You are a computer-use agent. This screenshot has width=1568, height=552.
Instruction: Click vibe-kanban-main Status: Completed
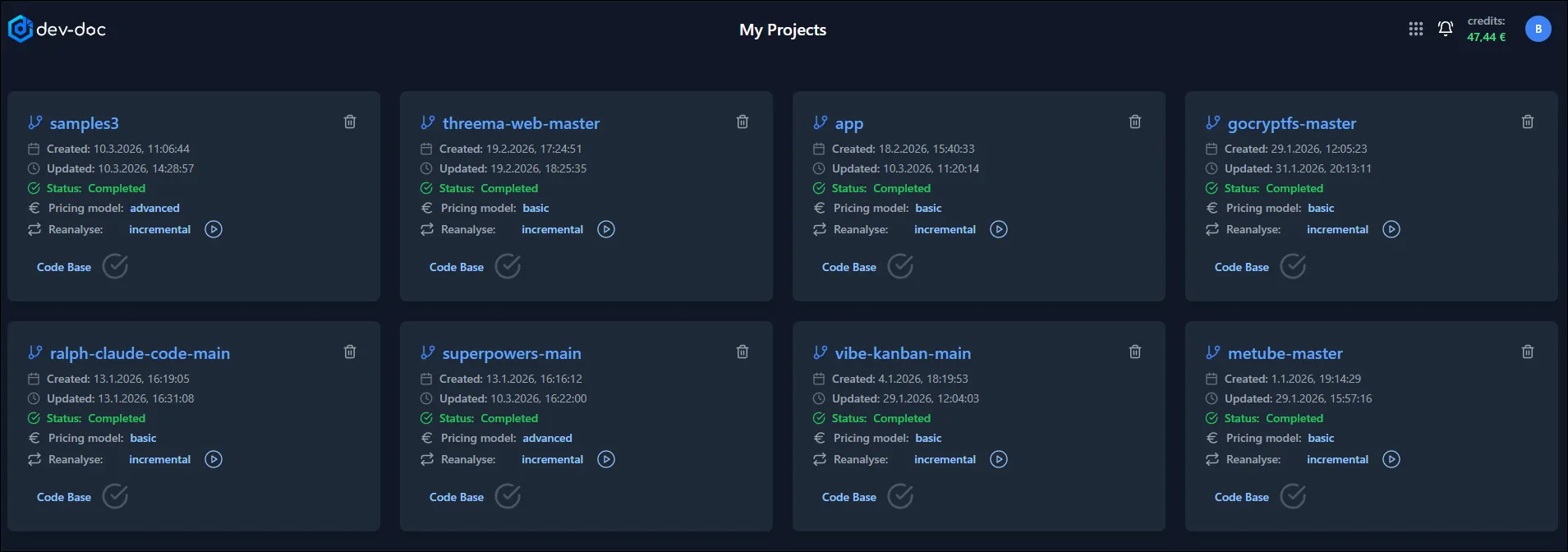[881, 418]
